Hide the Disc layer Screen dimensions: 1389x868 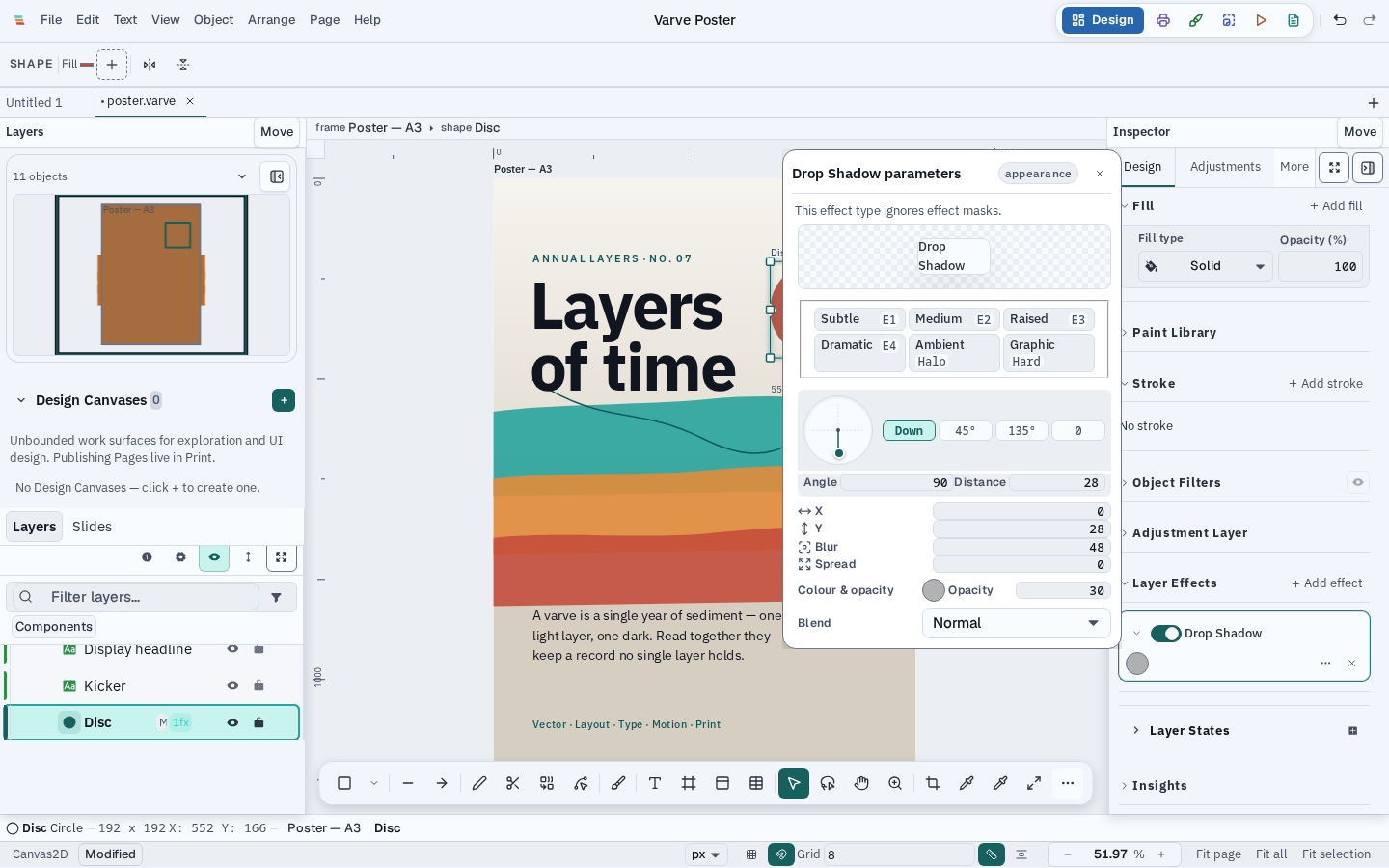[x=232, y=722]
